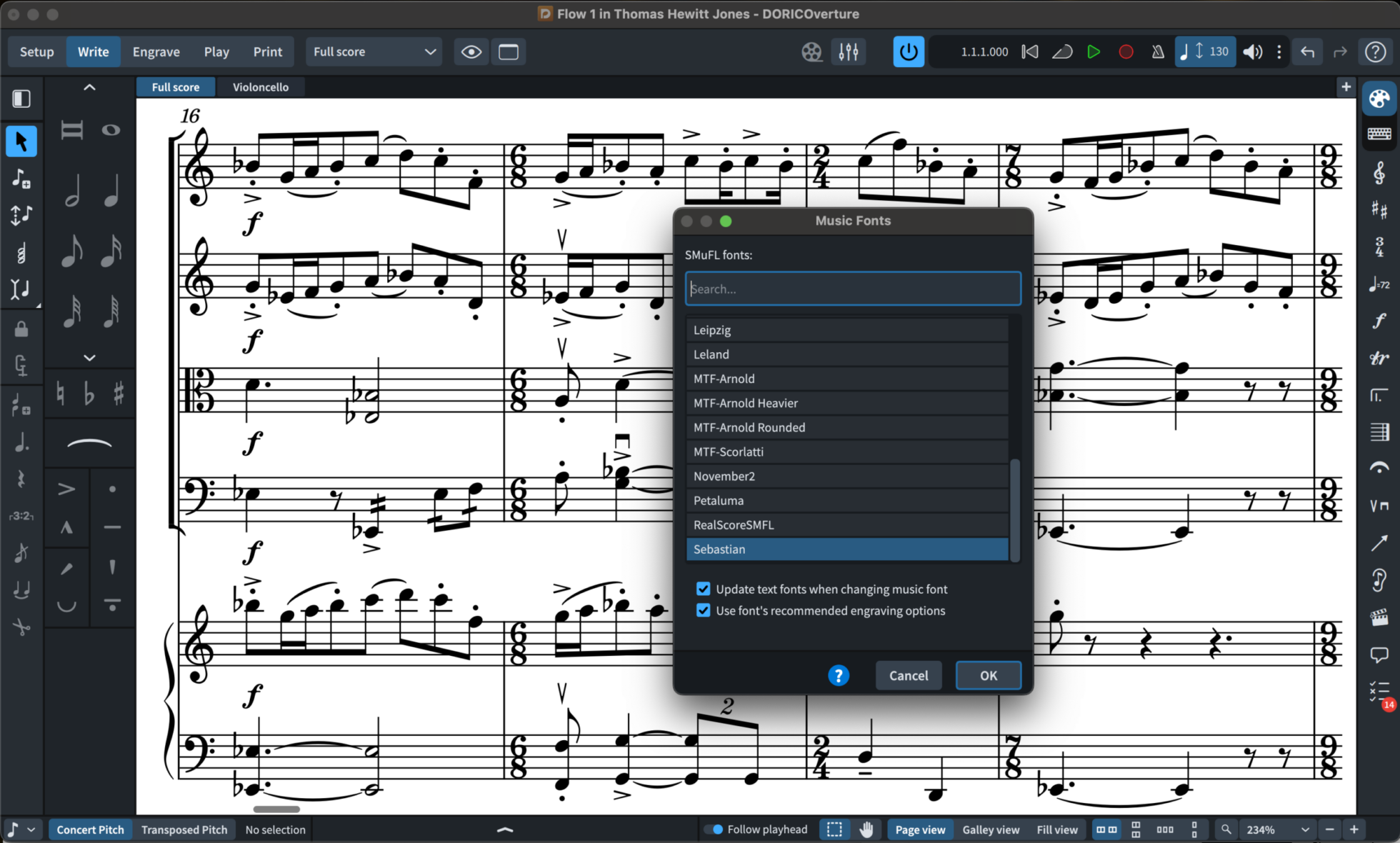
Task: Select Leland font in list
Action: [x=847, y=354]
